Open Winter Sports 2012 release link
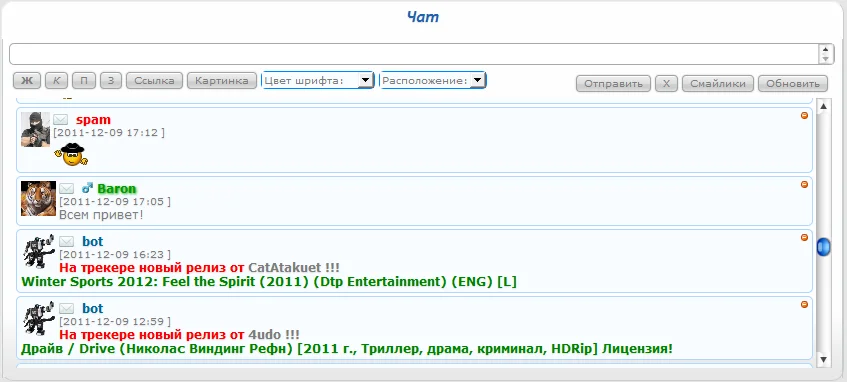The image size is (847, 382). (x=269, y=282)
